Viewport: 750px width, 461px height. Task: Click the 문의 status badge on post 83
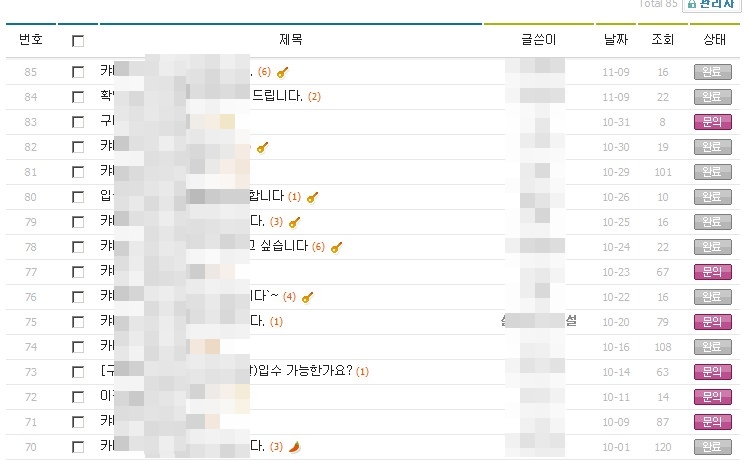point(708,122)
